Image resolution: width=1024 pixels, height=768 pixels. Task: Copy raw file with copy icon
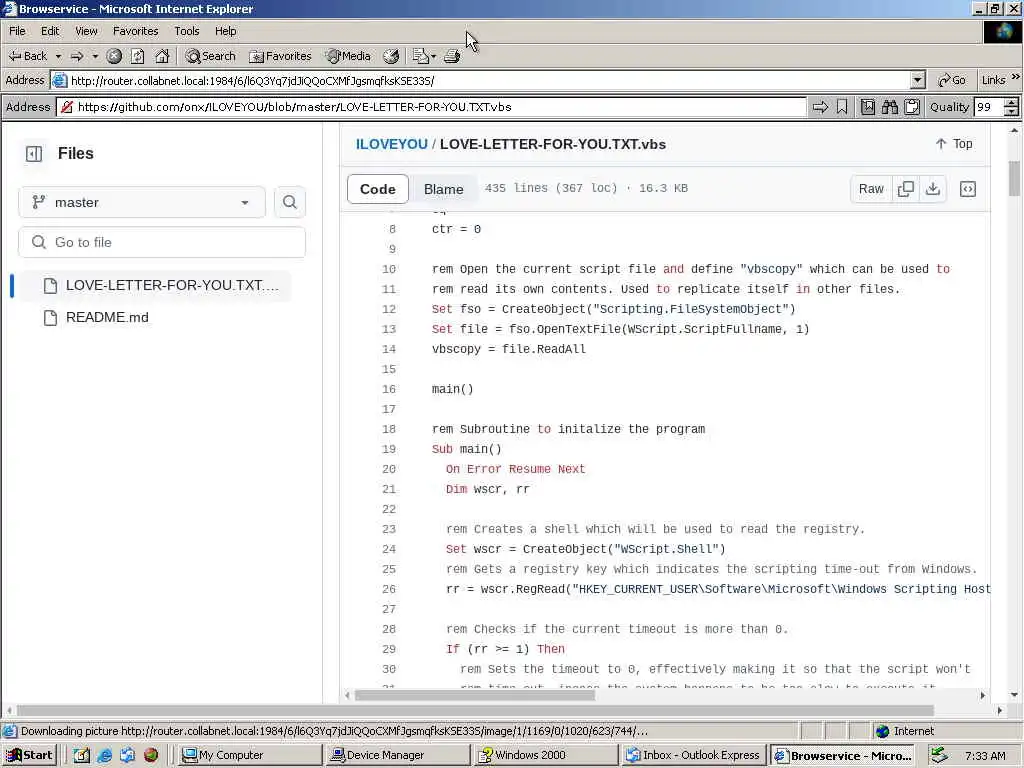[x=906, y=189]
